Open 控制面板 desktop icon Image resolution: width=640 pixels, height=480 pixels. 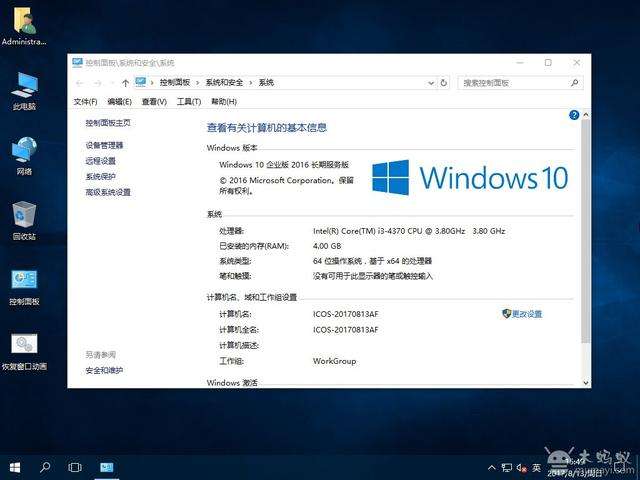[x=24, y=287]
